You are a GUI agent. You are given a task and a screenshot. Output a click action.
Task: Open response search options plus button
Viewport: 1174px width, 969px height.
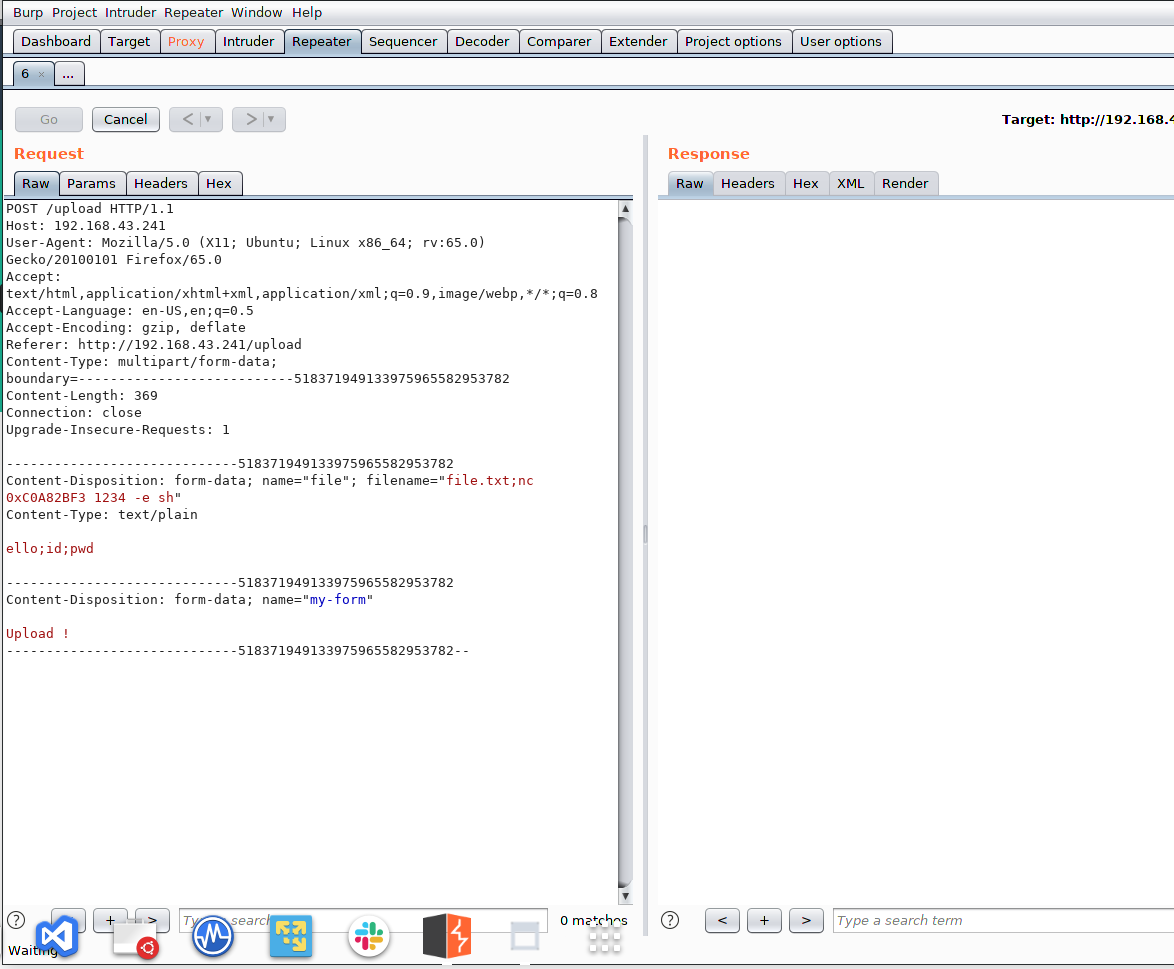[764, 920]
